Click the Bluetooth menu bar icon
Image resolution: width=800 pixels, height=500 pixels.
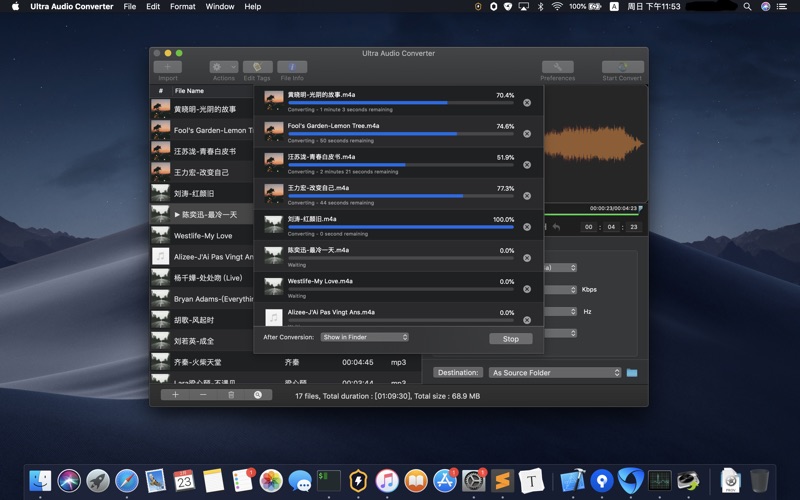pos(540,7)
